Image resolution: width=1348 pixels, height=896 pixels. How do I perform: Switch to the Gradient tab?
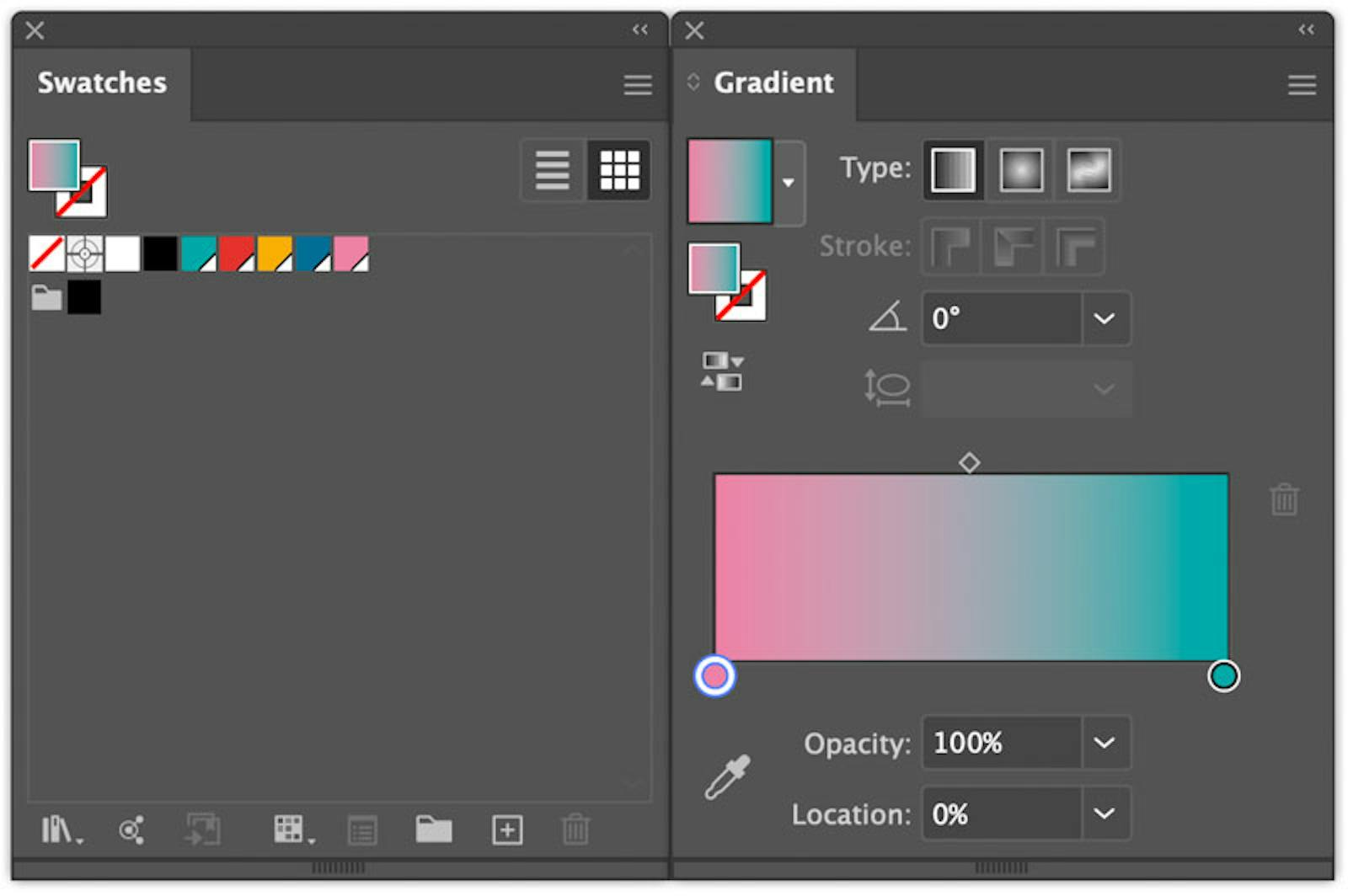coord(773,82)
